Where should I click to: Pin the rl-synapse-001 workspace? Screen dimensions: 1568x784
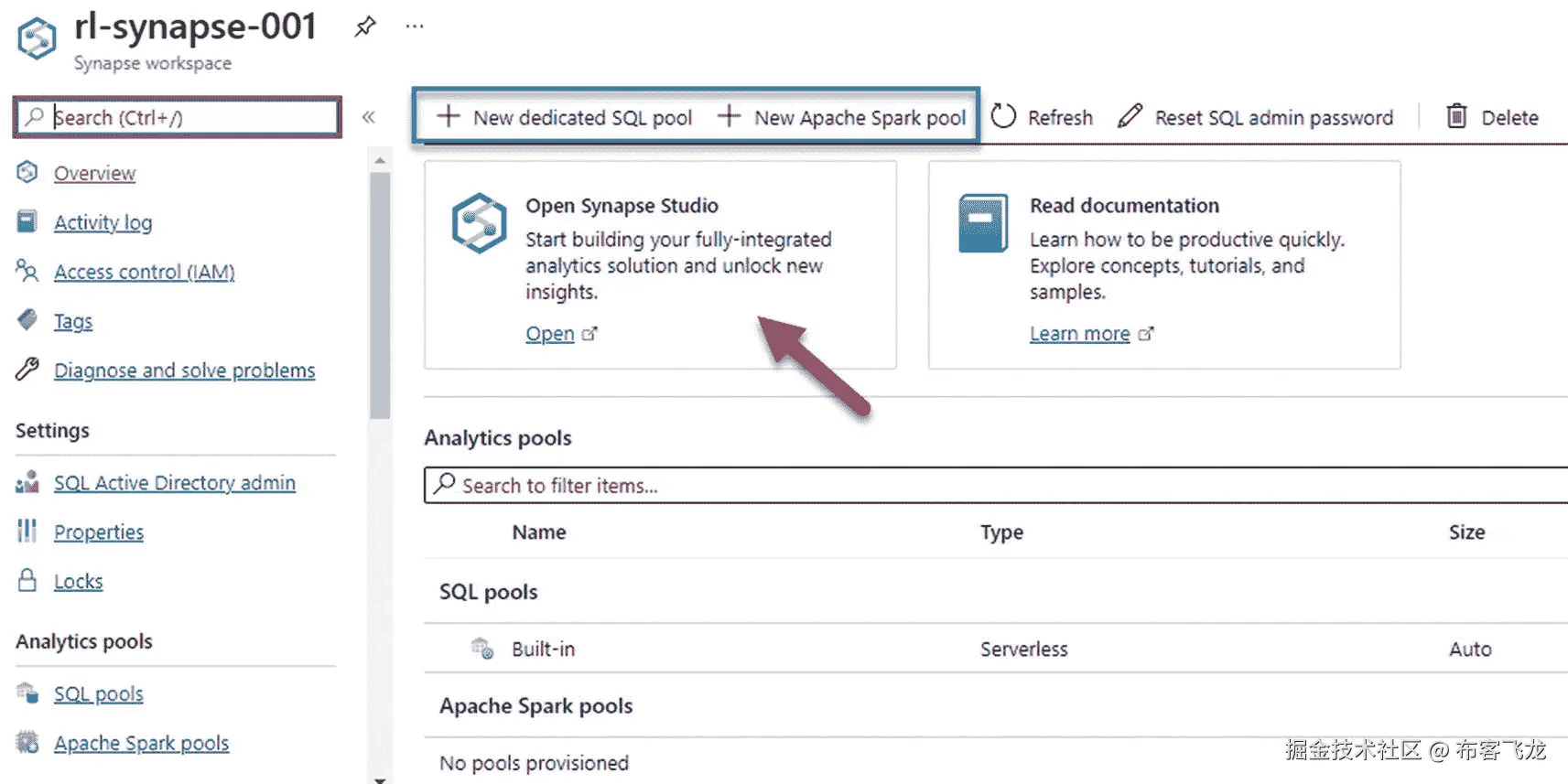coord(365,27)
